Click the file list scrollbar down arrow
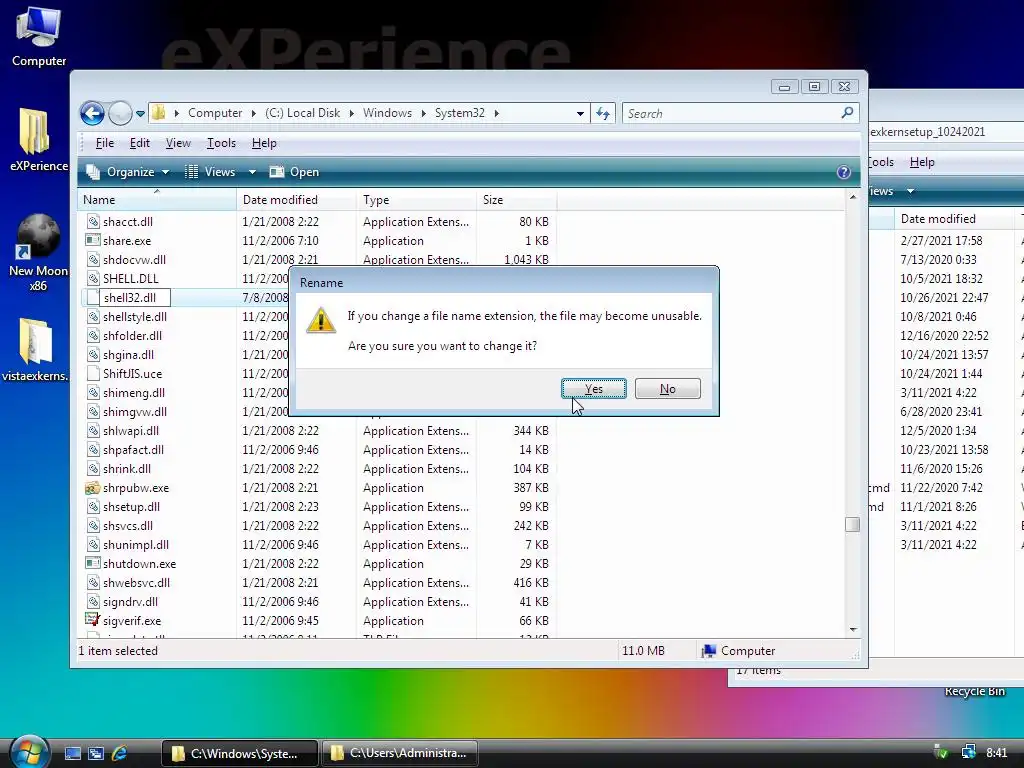Screen dimensions: 1024x768 pyautogui.click(x=853, y=630)
